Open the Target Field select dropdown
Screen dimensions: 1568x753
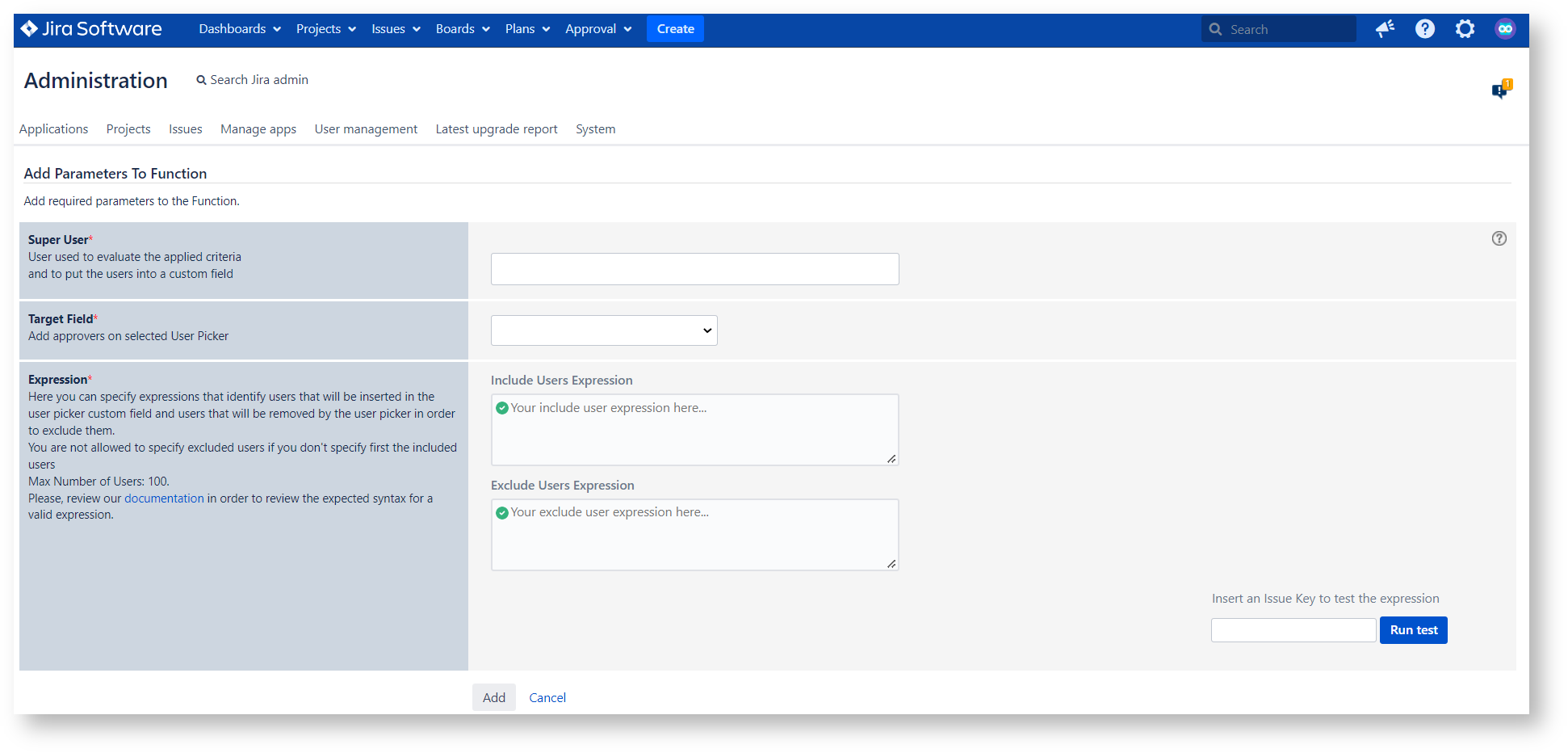tap(604, 330)
